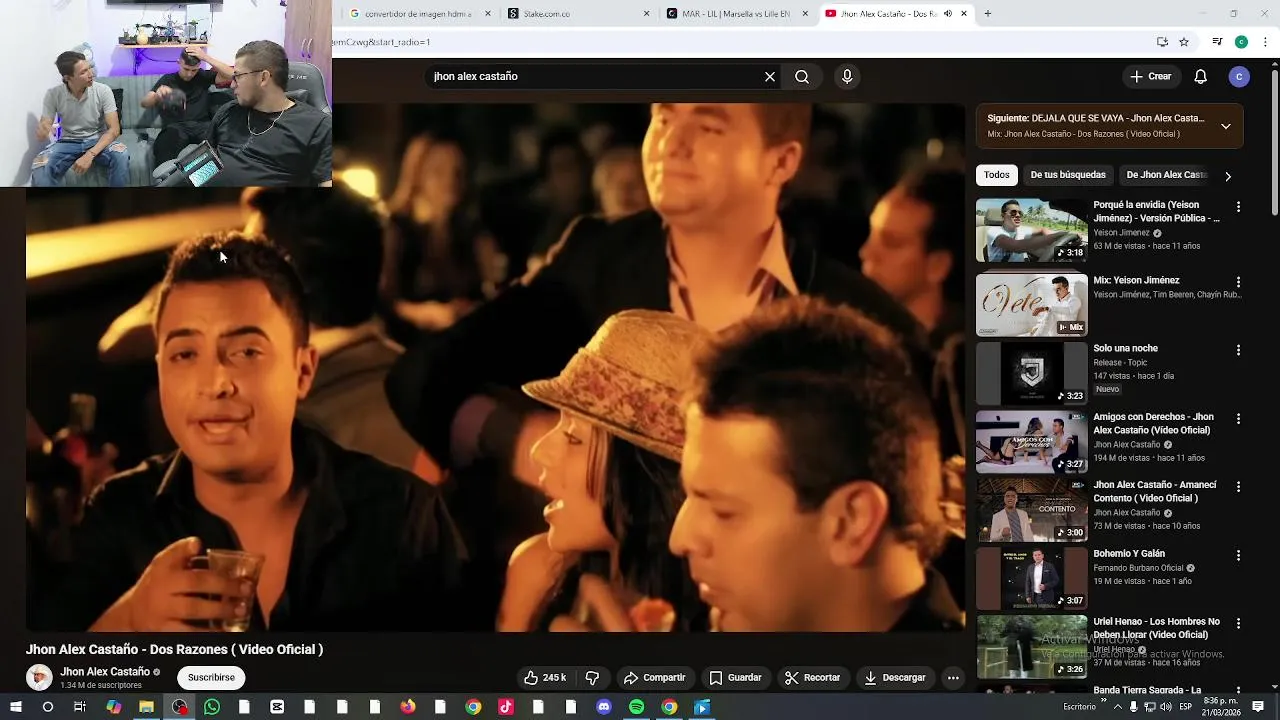Open the YouTube account avatar menu
The height and width of the screenshot is (720, 1280).
[1239, 77]
